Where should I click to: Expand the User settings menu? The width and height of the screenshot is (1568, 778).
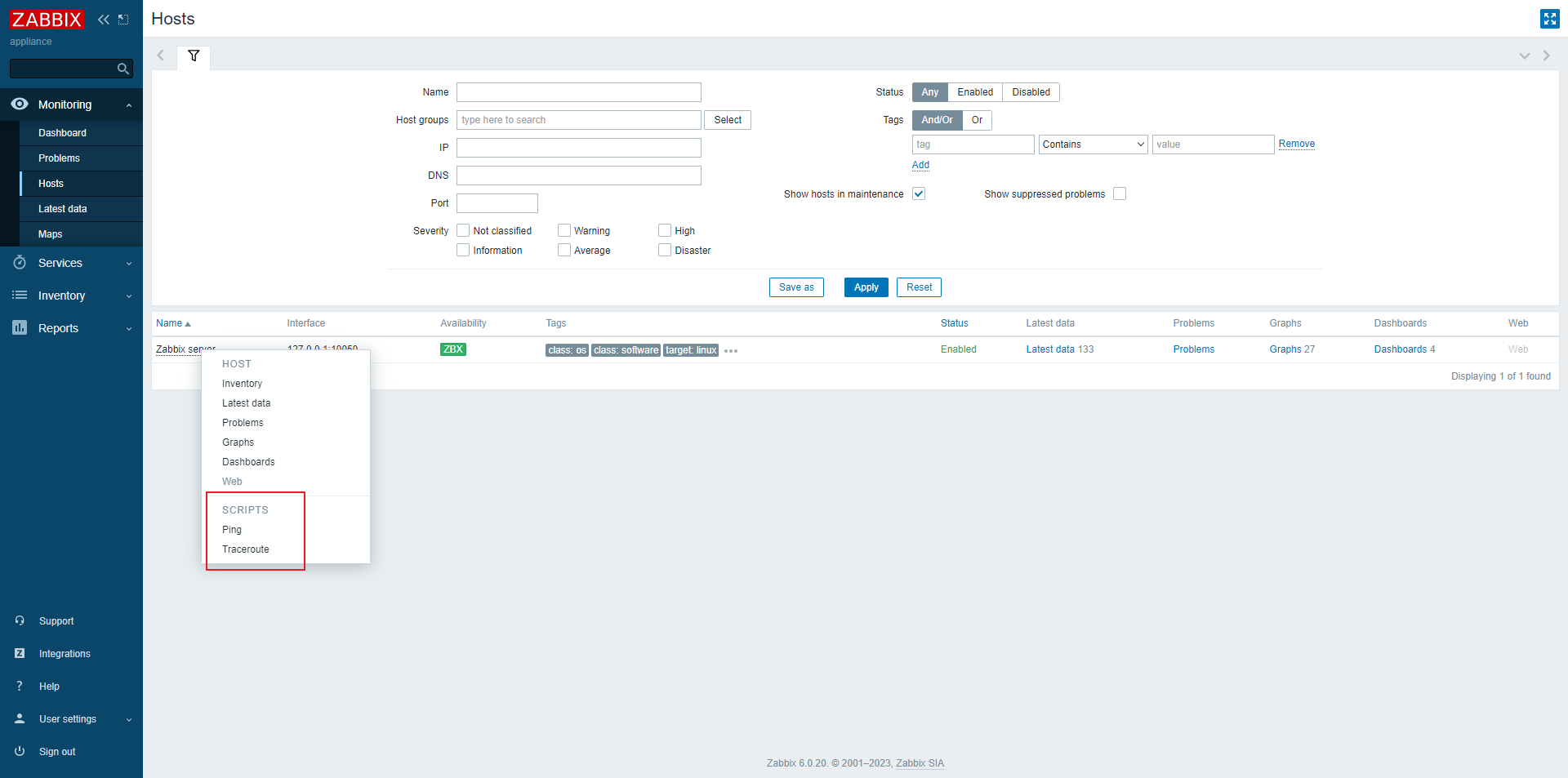point(129,720)
